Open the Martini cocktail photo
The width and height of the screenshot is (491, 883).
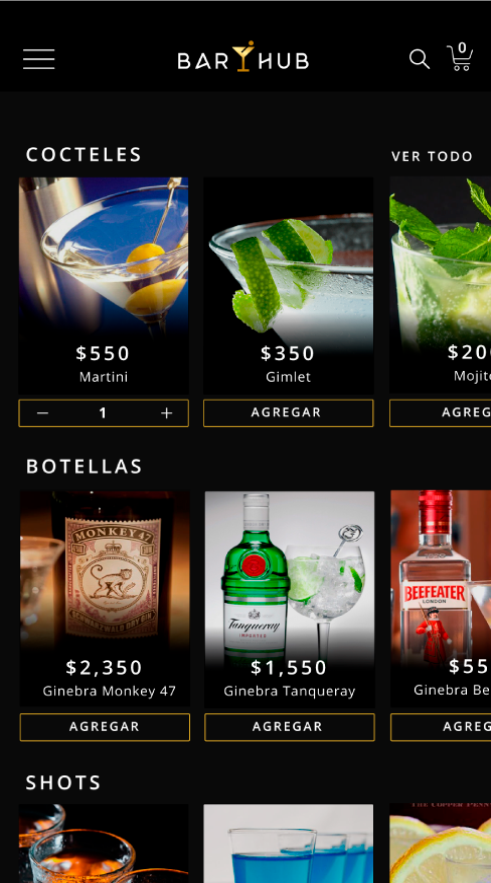104,257
